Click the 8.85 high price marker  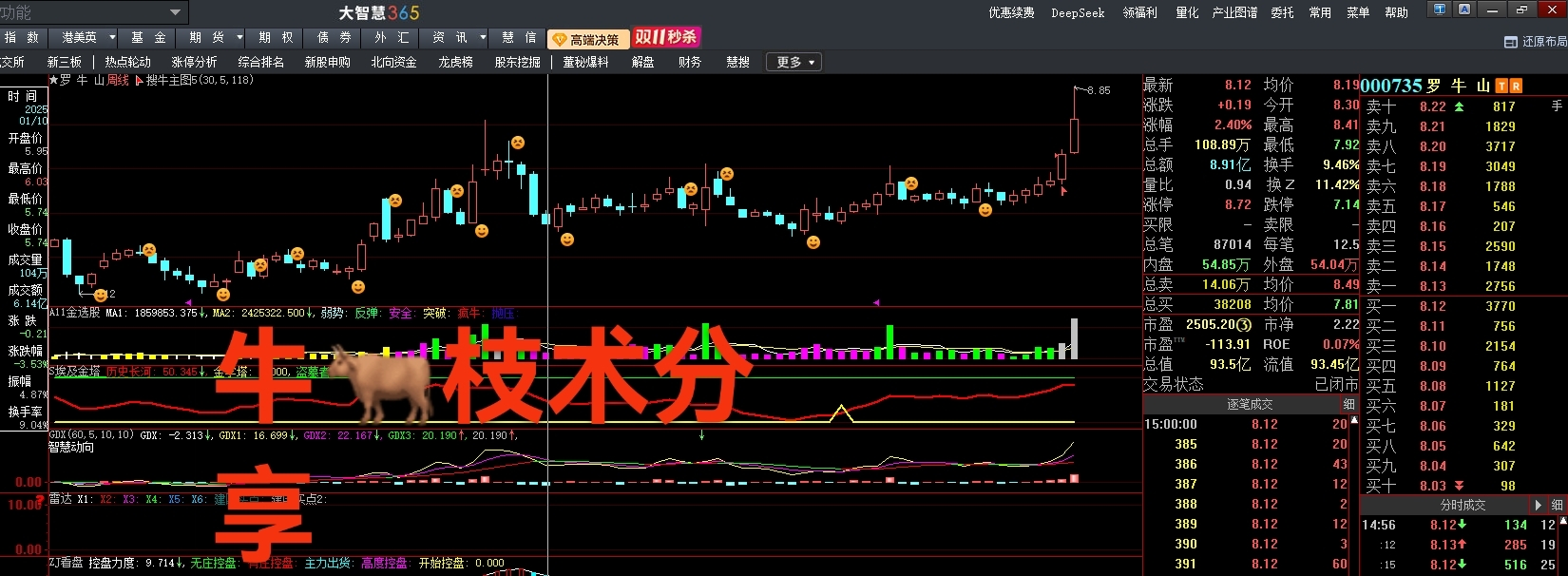click(x=1098, y=90)
